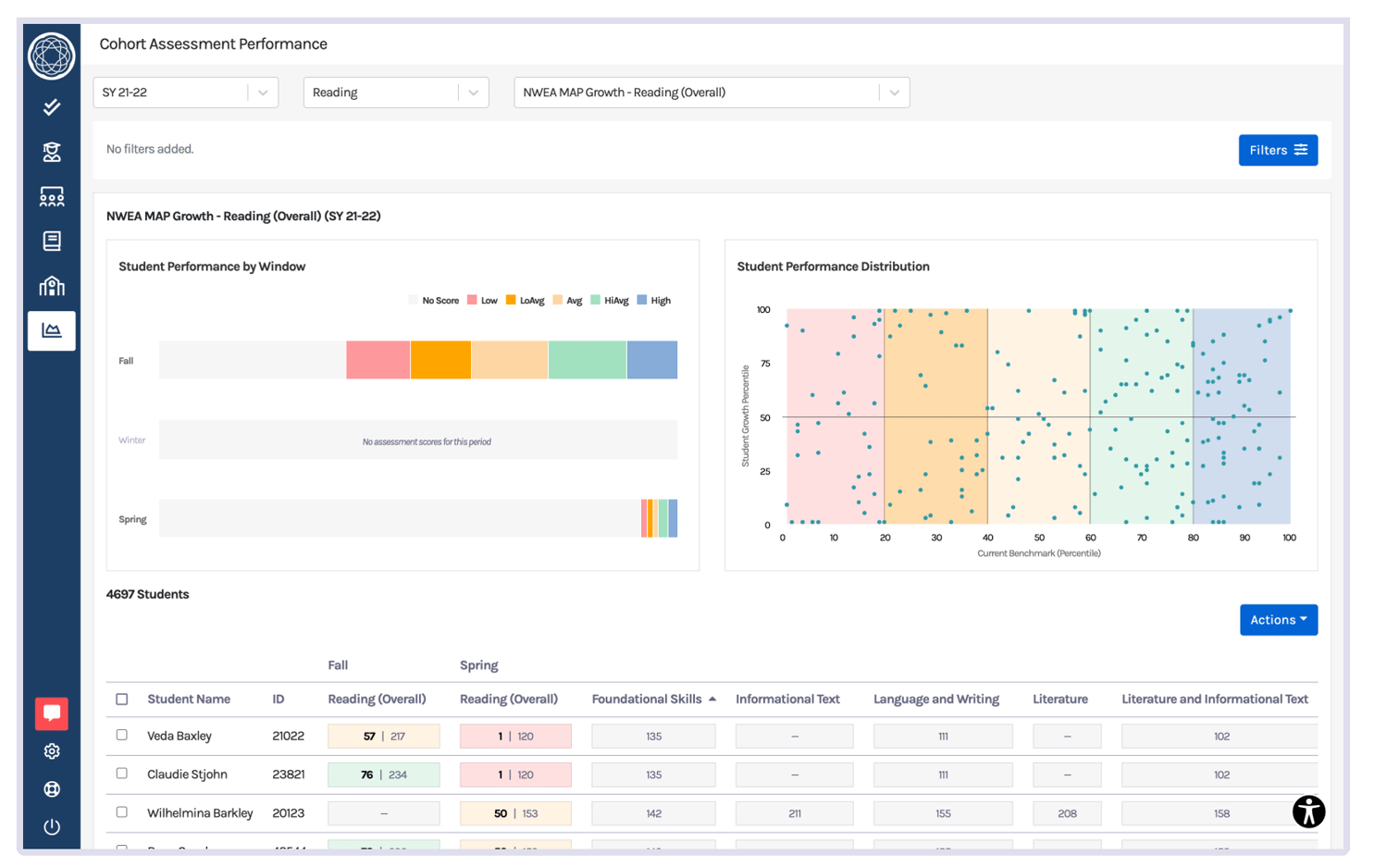Select Claudie Stjohn's row checkbox
The height and width of the screenshot is (868, 1374).
point(122,774)
